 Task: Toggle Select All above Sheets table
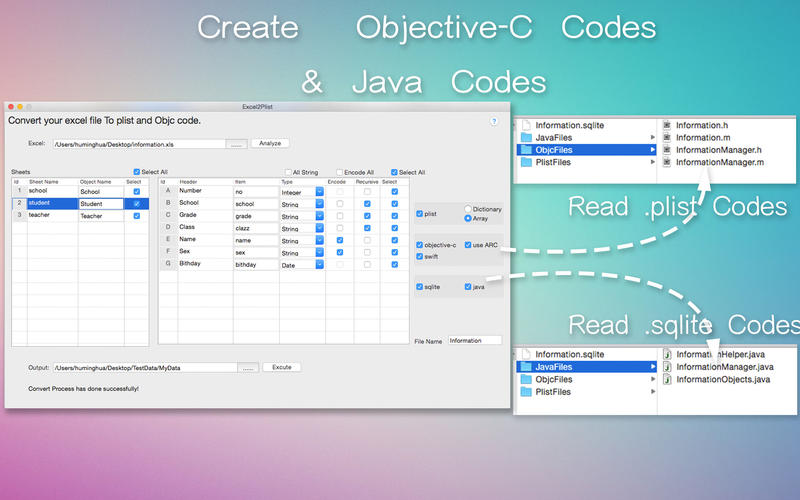coord(136,172)
